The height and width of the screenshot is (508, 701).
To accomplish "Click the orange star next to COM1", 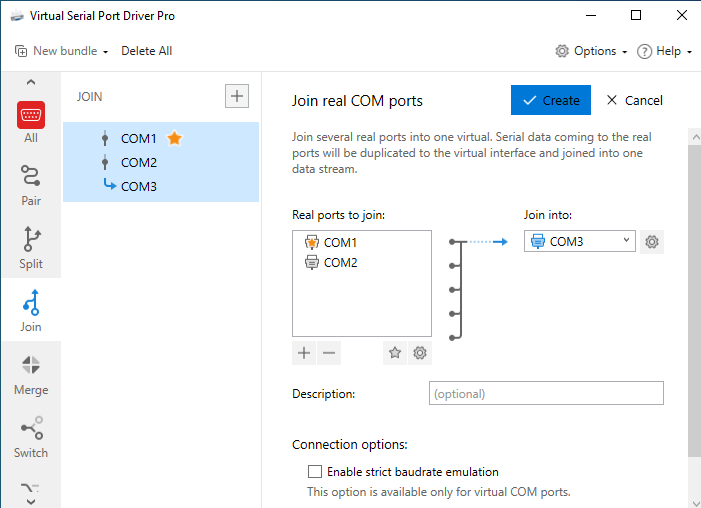I will tap(174, 138).
